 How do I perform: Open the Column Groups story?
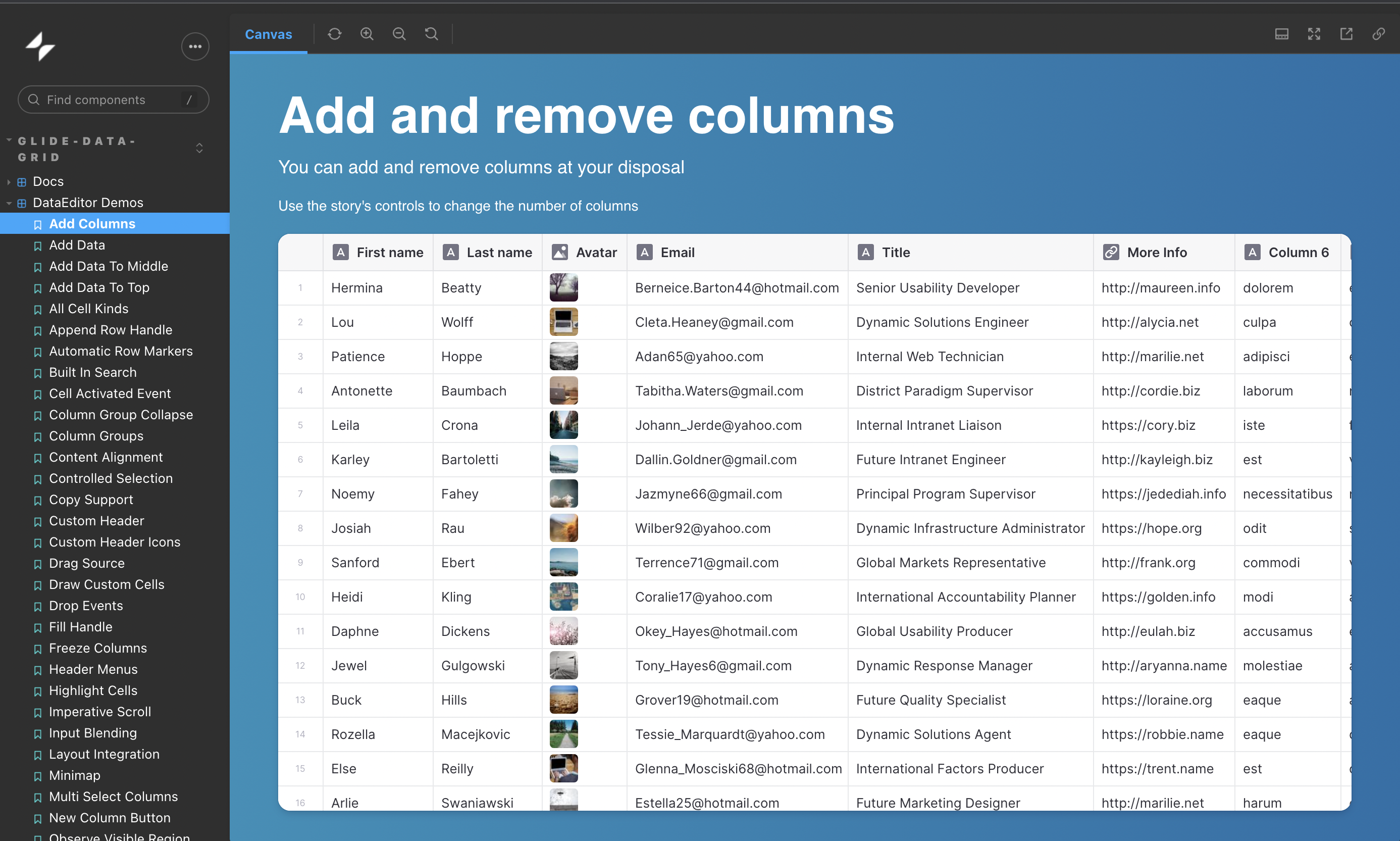[x=96, y=436]
